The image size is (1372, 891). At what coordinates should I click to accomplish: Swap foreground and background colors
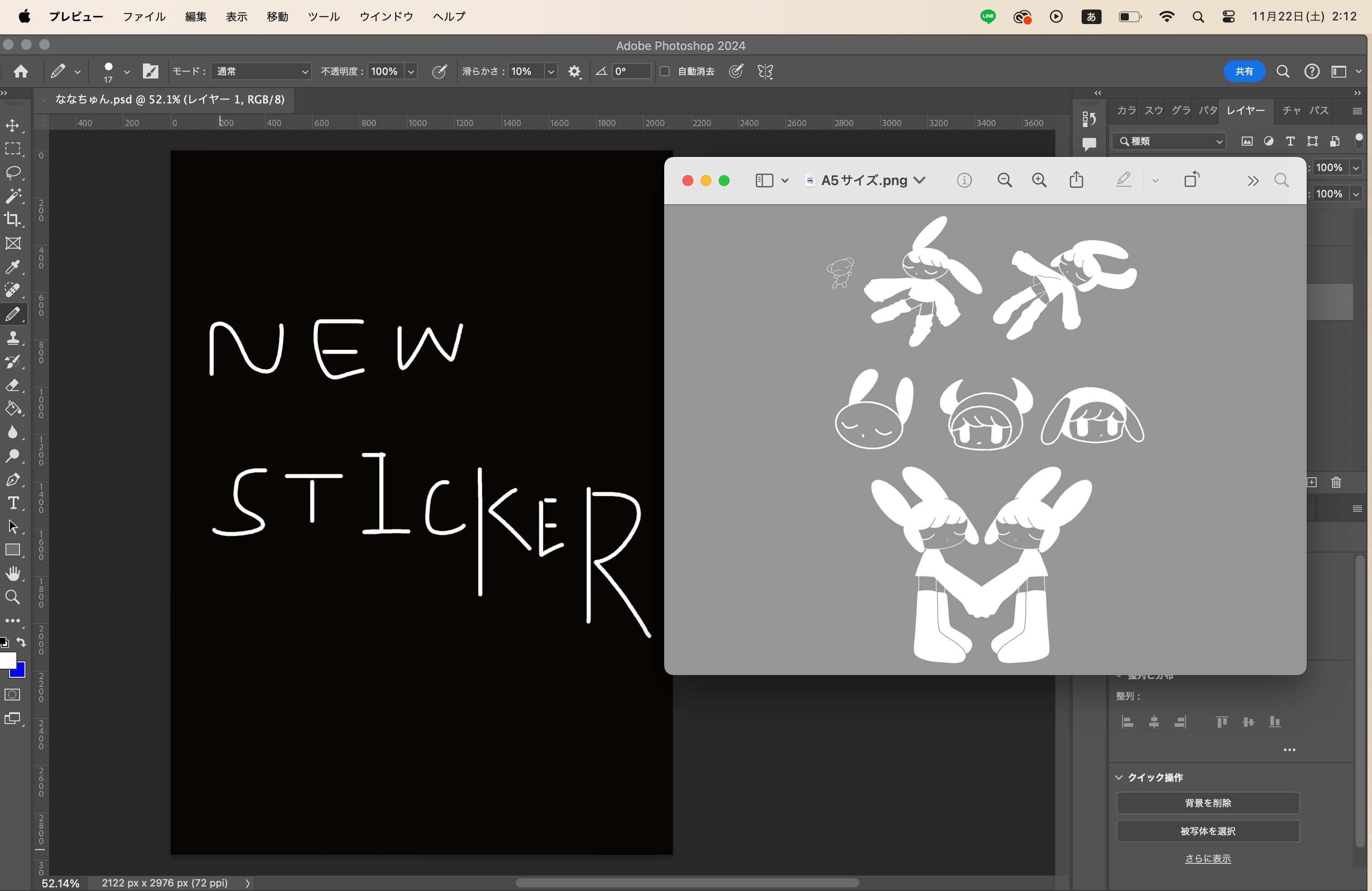click(21, 642)
